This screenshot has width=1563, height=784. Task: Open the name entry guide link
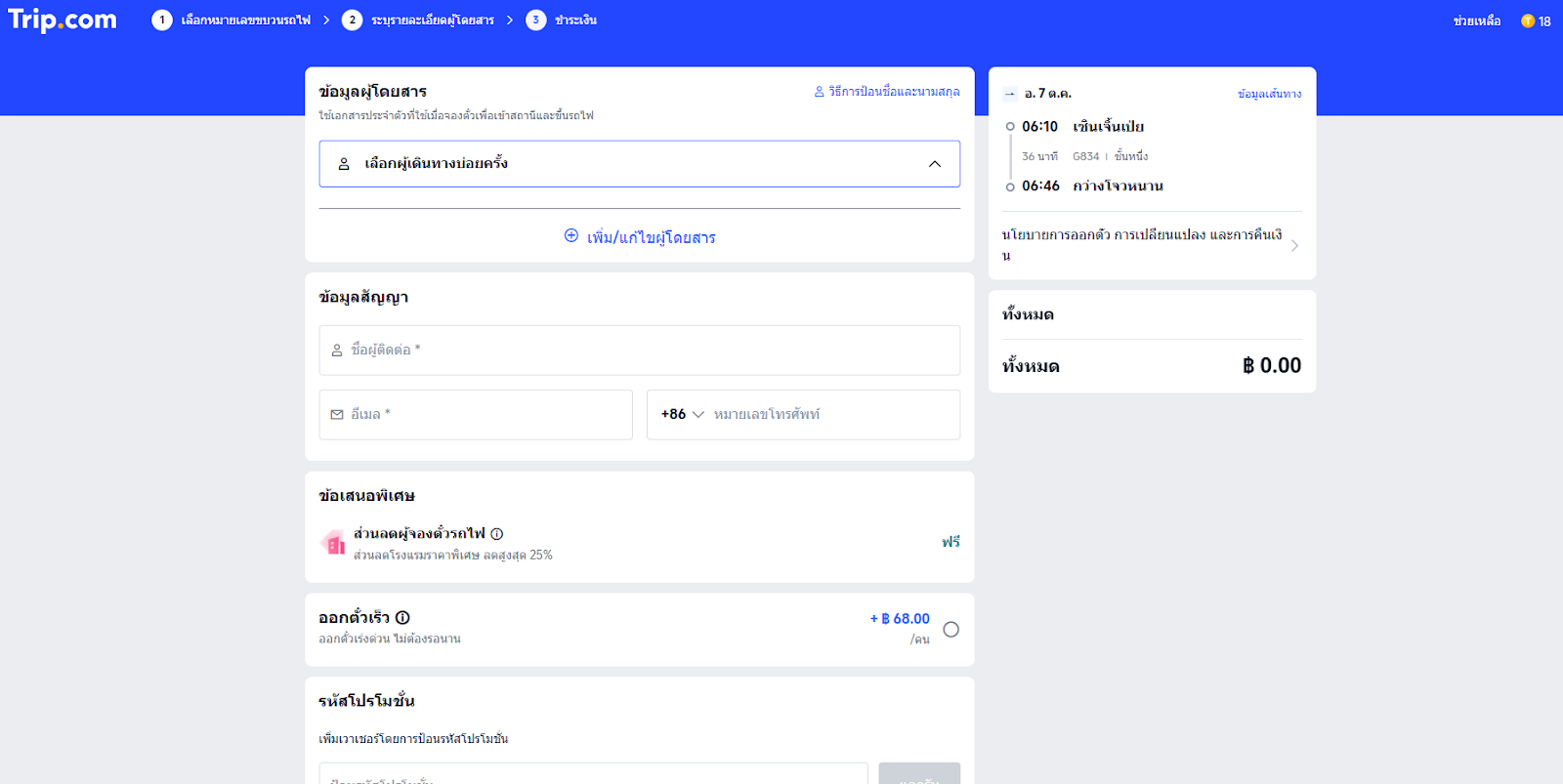pyautogui.click(x=887, y=92)
